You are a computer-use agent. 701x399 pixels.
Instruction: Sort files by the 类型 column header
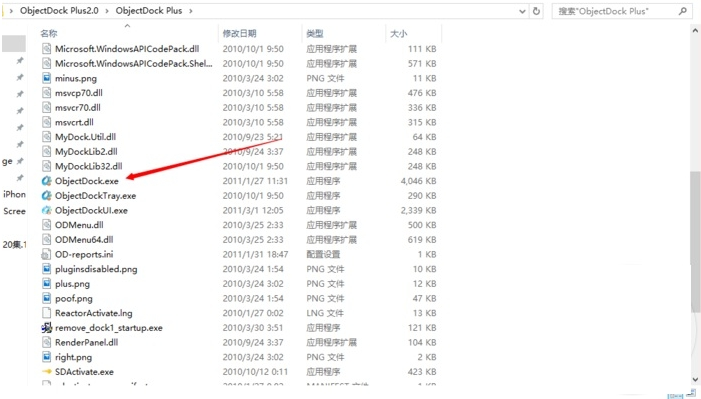(315, 33)
